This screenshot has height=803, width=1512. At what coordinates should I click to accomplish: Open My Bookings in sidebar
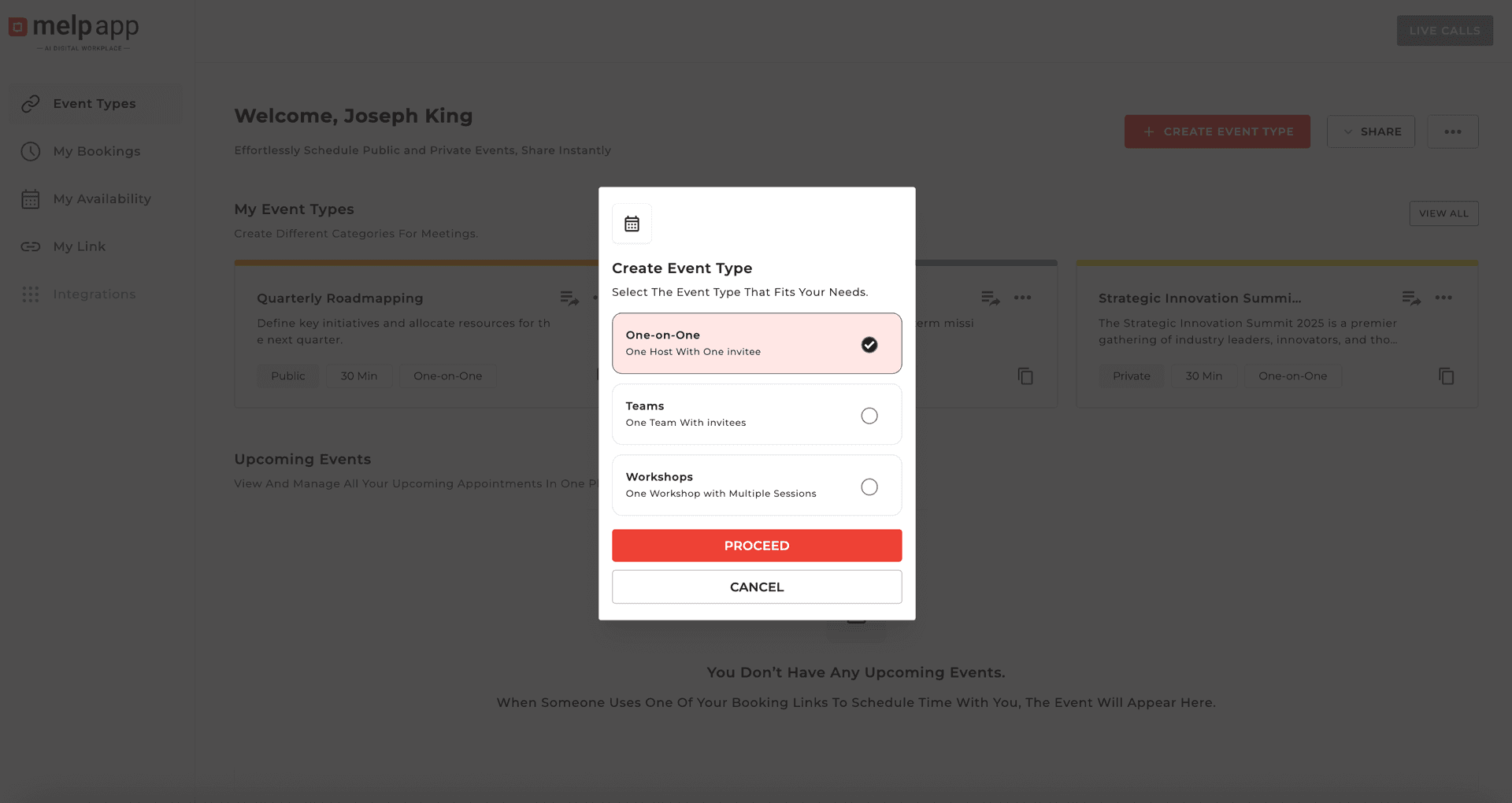click(x=96, y=151)
